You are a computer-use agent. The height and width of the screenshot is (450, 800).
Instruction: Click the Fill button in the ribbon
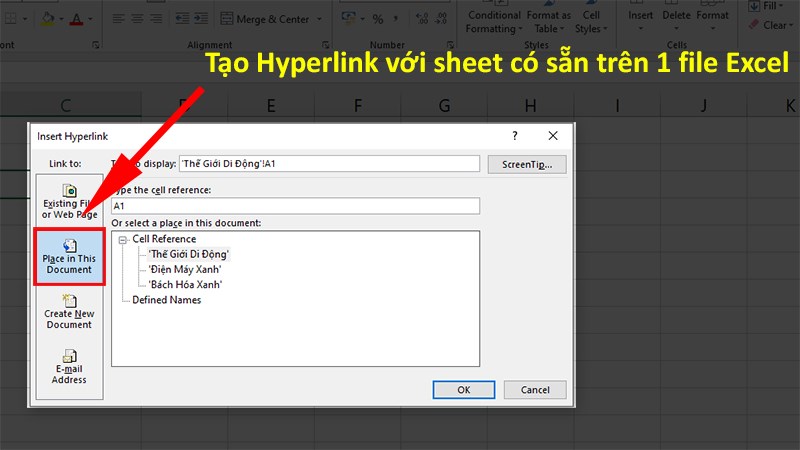pos(766,6)
